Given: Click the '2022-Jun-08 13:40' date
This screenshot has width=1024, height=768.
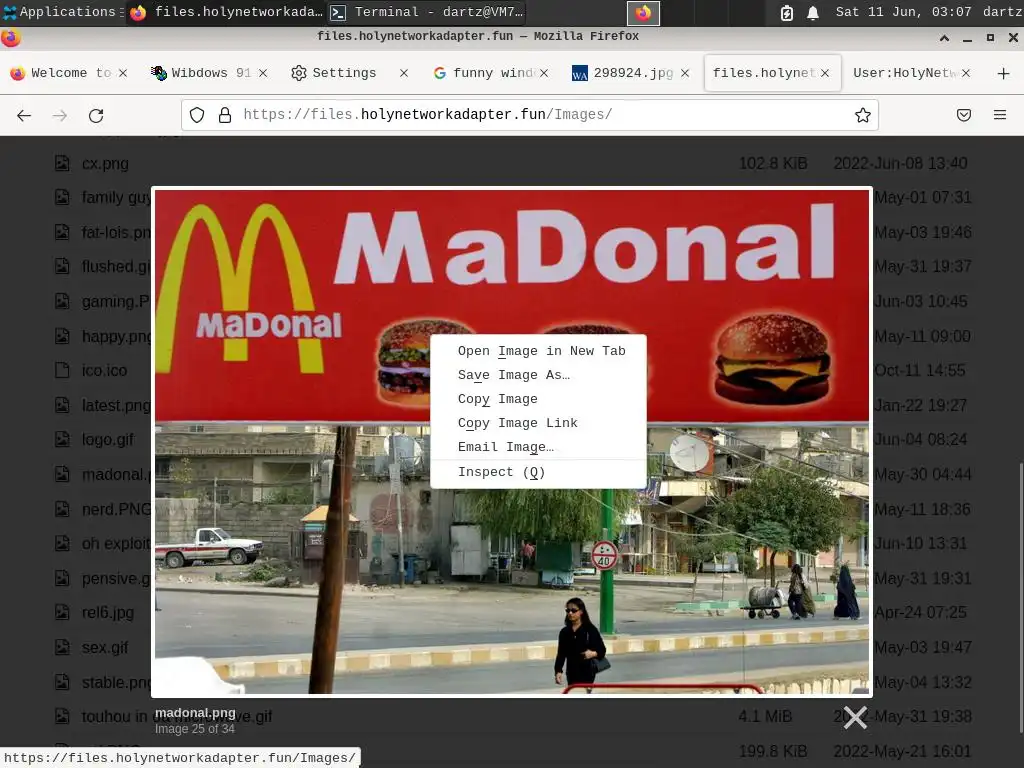Looking at the screenshot, I should click(901, 163).
